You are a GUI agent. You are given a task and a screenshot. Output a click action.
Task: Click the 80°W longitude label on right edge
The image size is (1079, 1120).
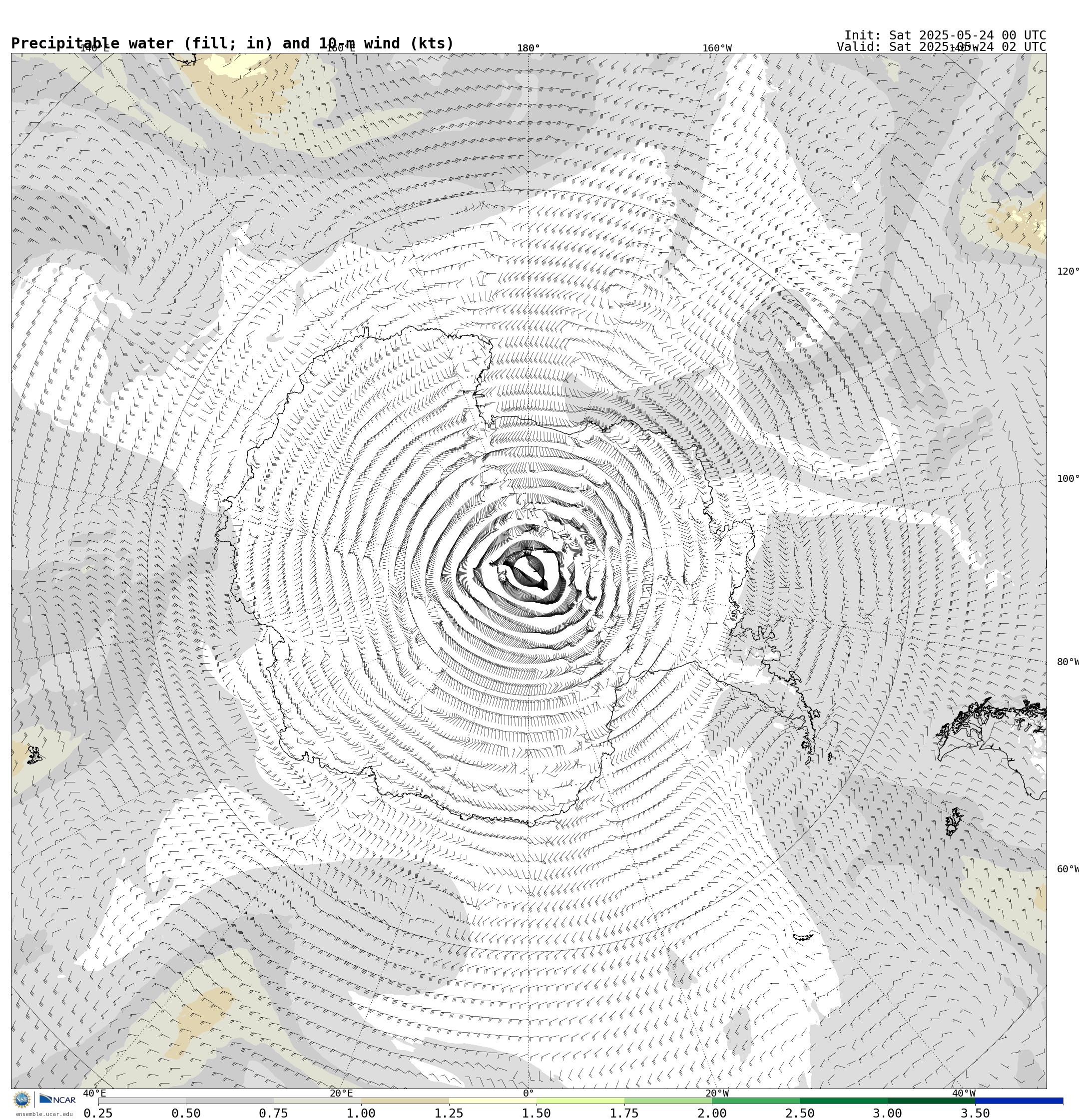[1068, 662]
